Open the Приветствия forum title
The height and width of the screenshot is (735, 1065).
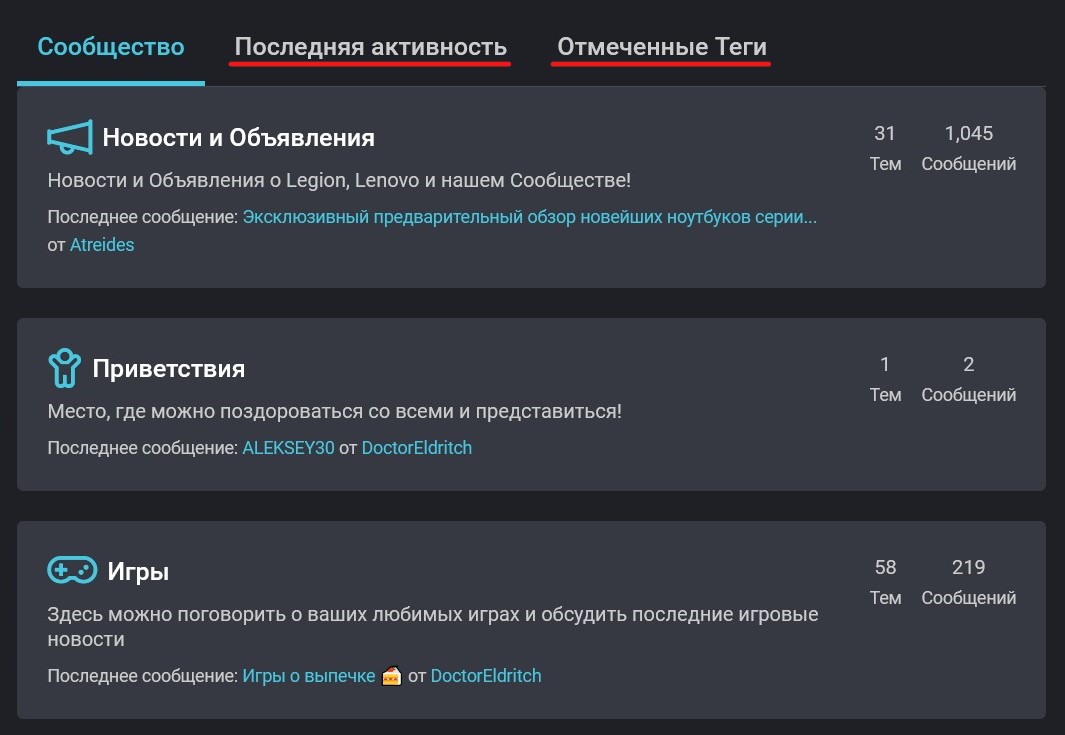pyautogui.click(x=168, y=367)
